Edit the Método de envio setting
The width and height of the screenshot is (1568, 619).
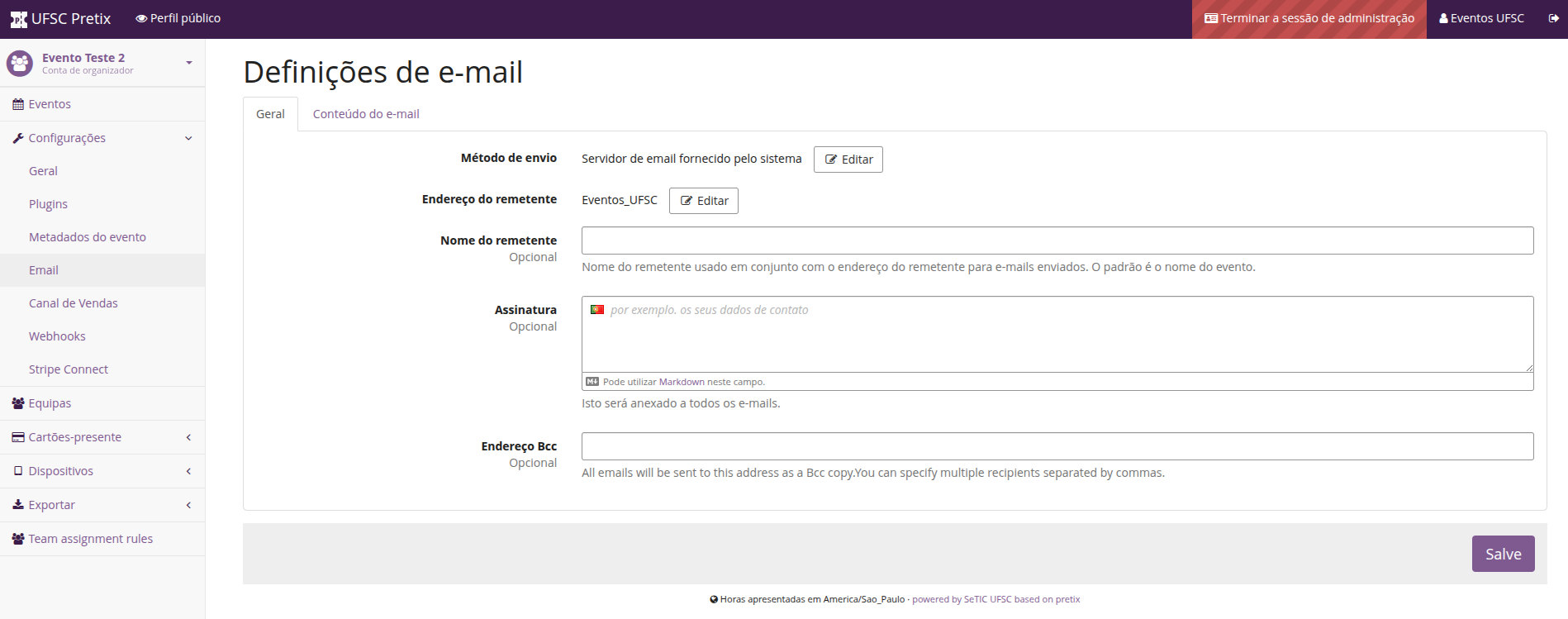click(x=848, y=160)
